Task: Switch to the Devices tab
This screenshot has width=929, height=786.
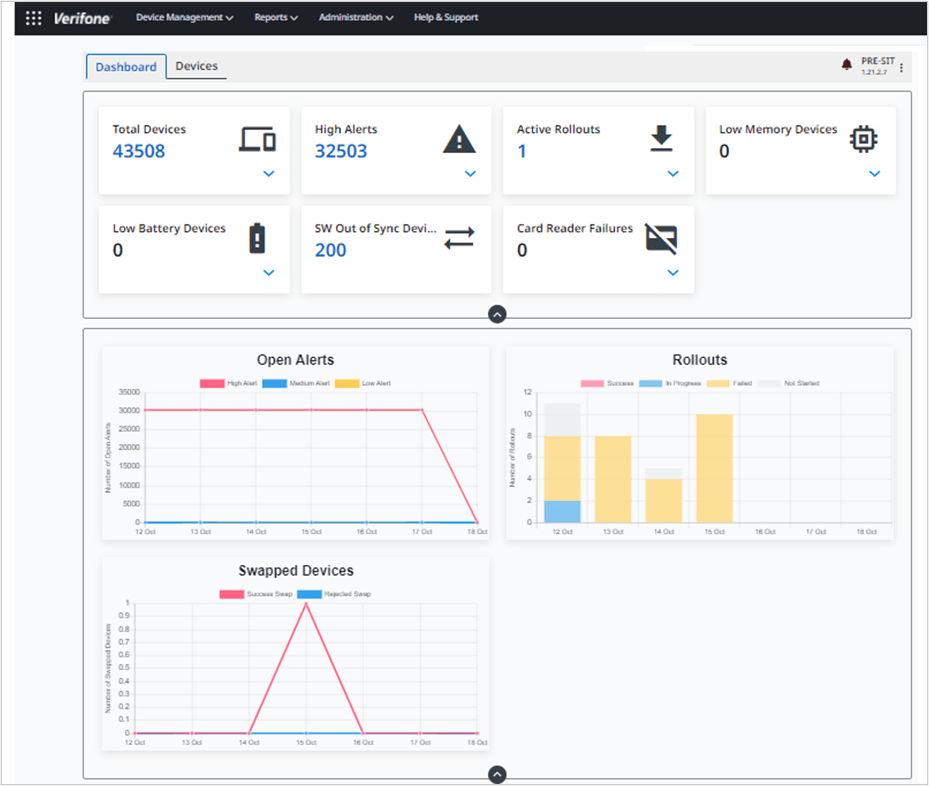Action: (196, 66)
